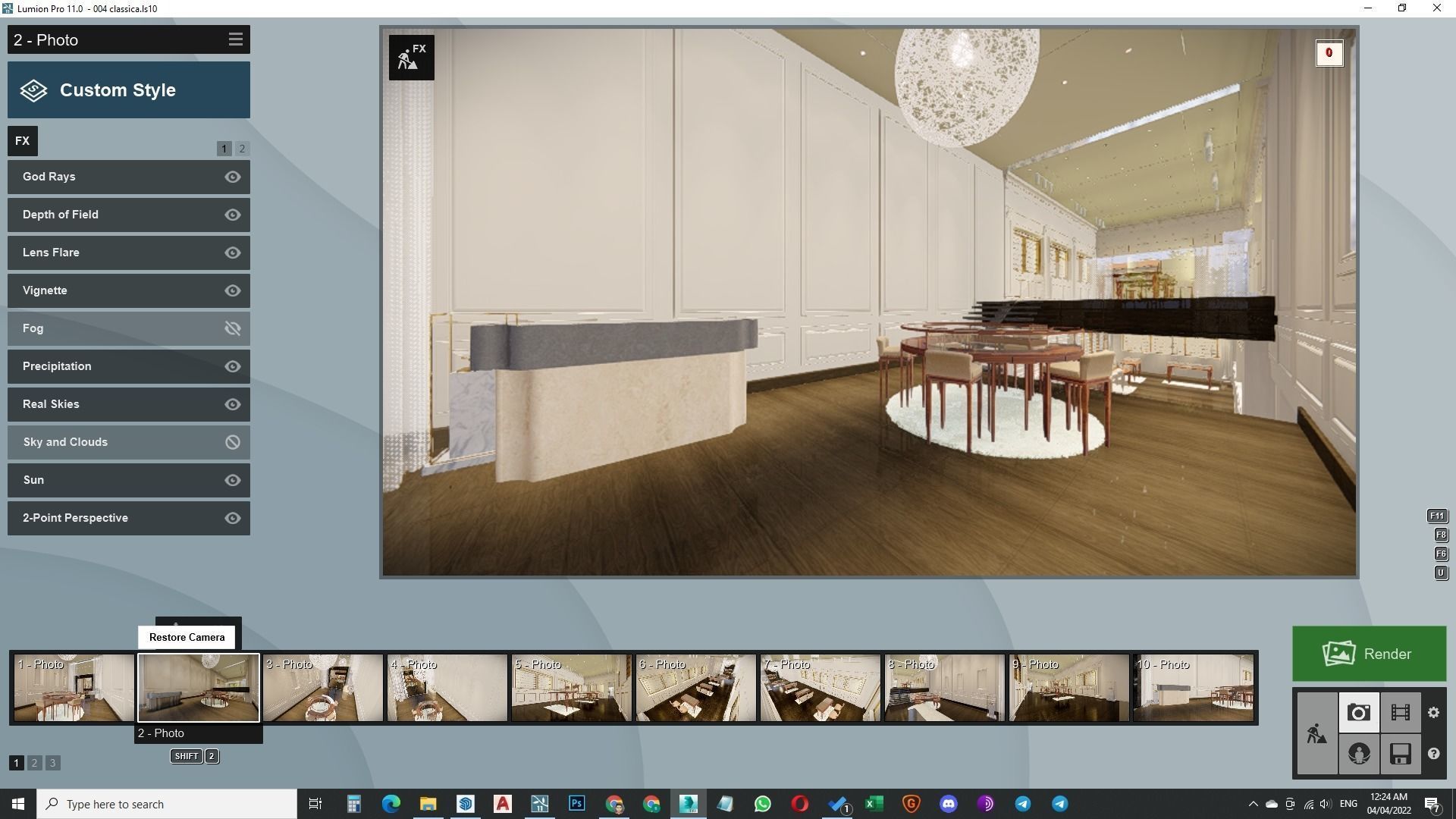Screen dimensions: 1456x819
Task: Click the red counter box in preview
Action: pos(1329,53)
